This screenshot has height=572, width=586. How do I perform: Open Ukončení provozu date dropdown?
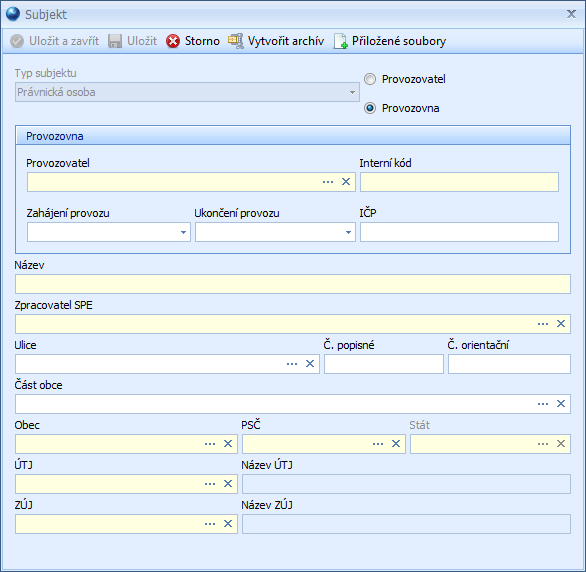click(348, 232)
